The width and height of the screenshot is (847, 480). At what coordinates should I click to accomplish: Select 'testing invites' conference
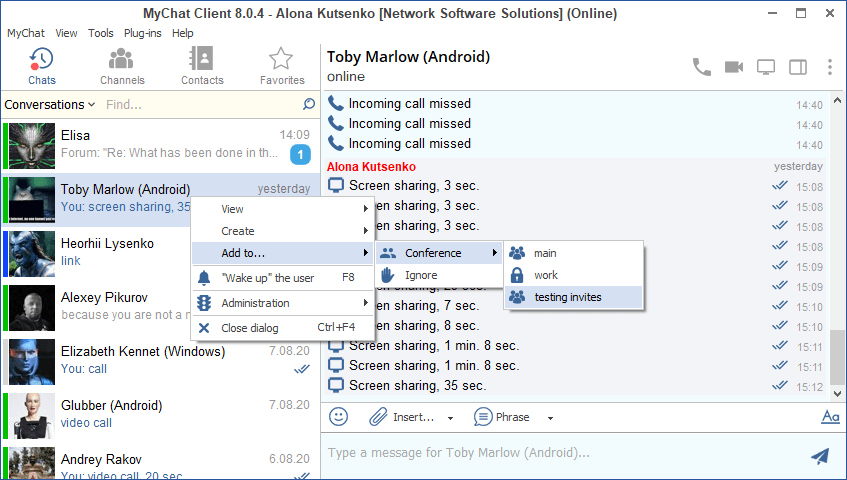pos(567,297)
